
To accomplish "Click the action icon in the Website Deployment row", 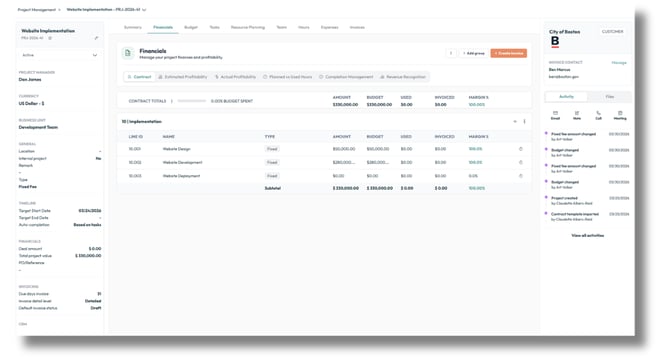I will point(520,176).
